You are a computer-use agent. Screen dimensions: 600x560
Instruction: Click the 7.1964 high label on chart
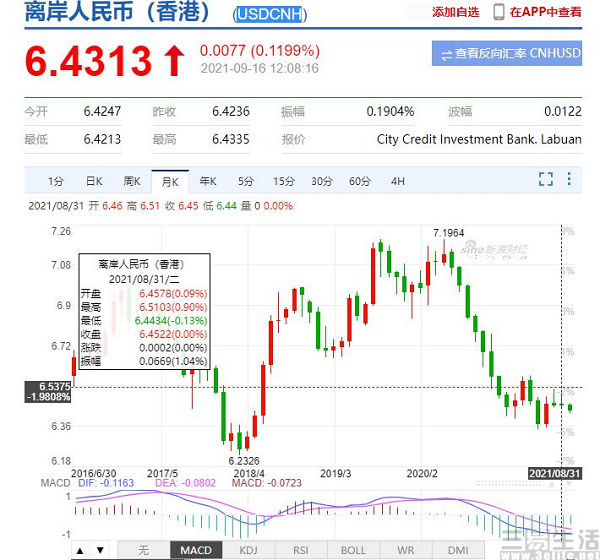pyautogui.click(x=448, y=233)
